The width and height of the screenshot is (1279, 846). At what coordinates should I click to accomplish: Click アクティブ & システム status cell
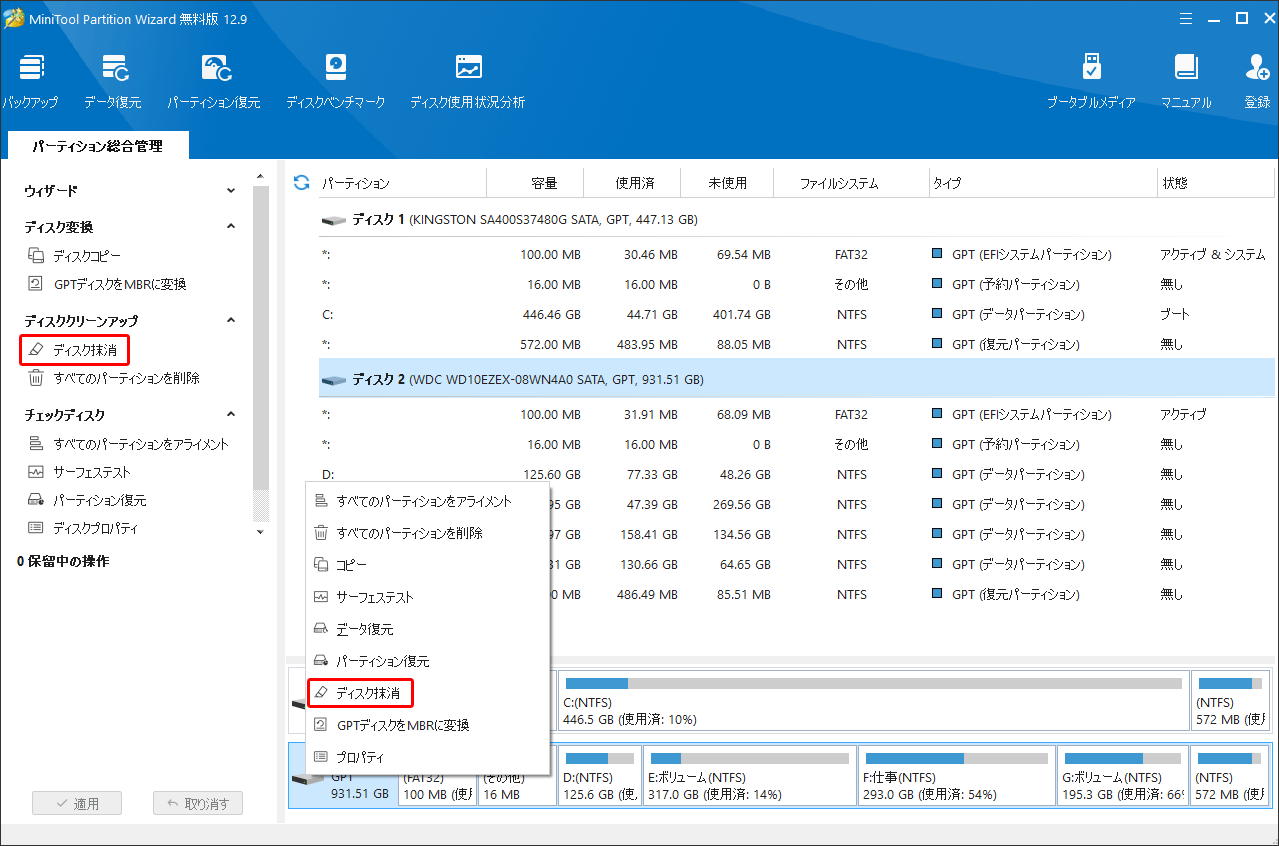[x=1212, y=254]
